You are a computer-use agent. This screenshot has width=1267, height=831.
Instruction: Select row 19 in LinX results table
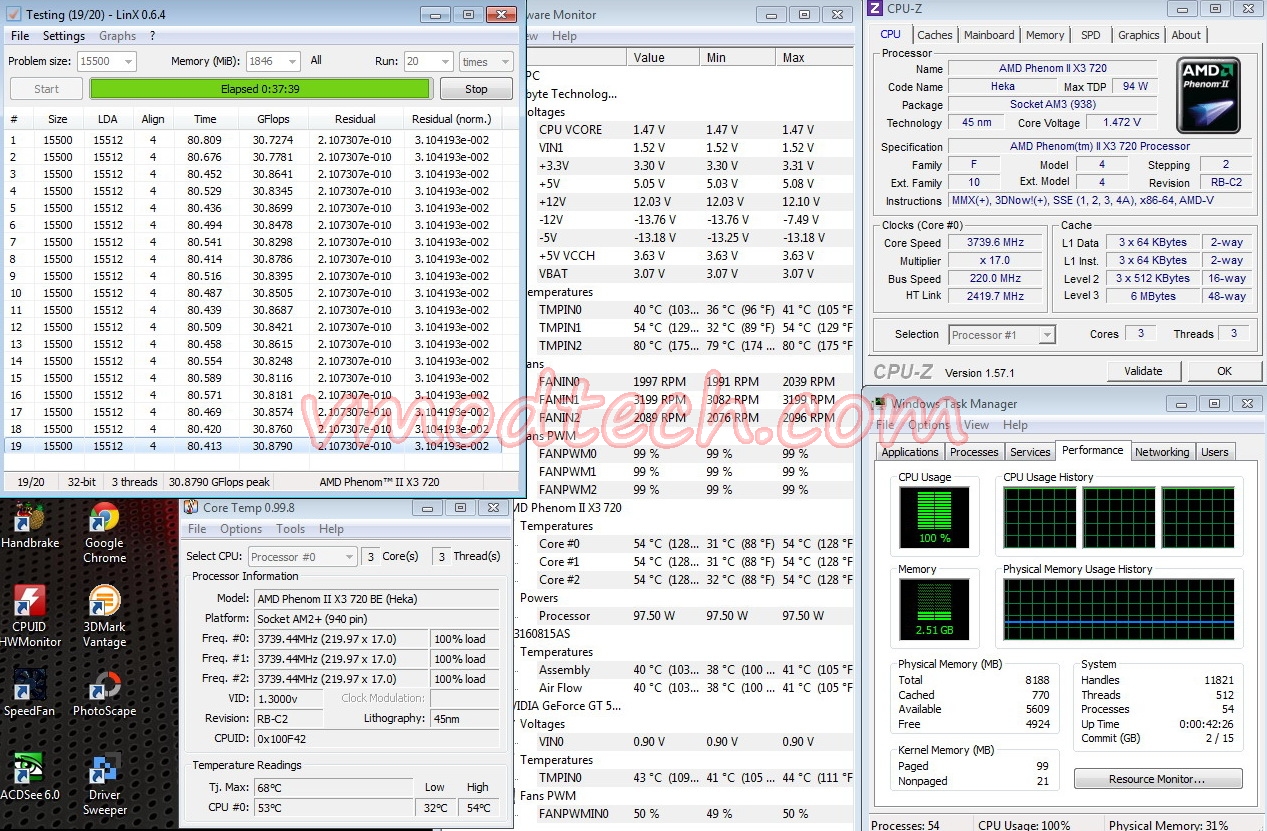point(254,446)
